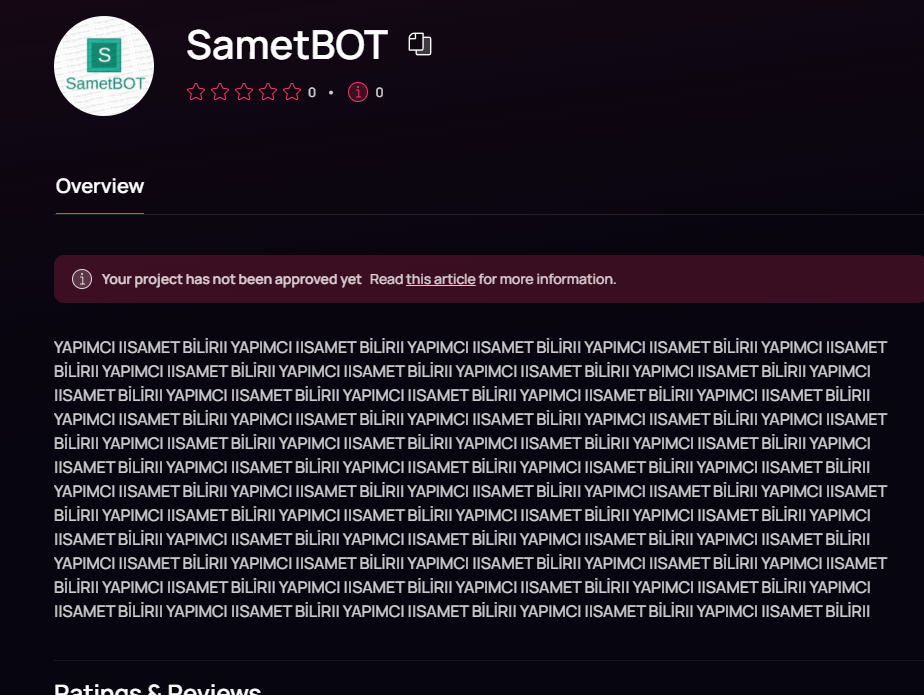The width and height of the screenshot is (924, 695).
Task: Choose the third rating star
Action: [244, 92]
